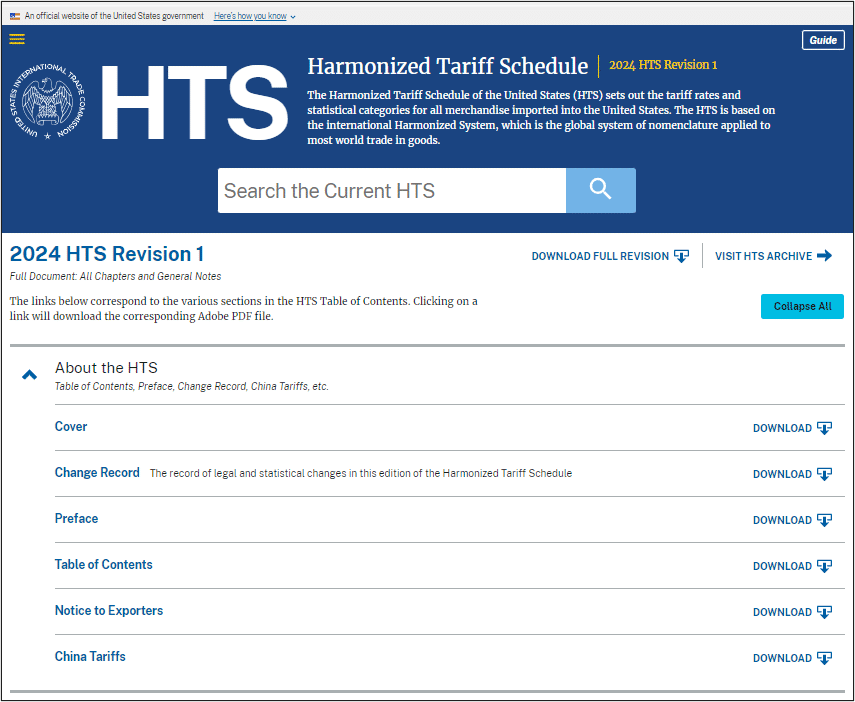Click the Harmonized Tariff Schedule title
The width and height of the screenshot is (855, 702).
(448, 66)
